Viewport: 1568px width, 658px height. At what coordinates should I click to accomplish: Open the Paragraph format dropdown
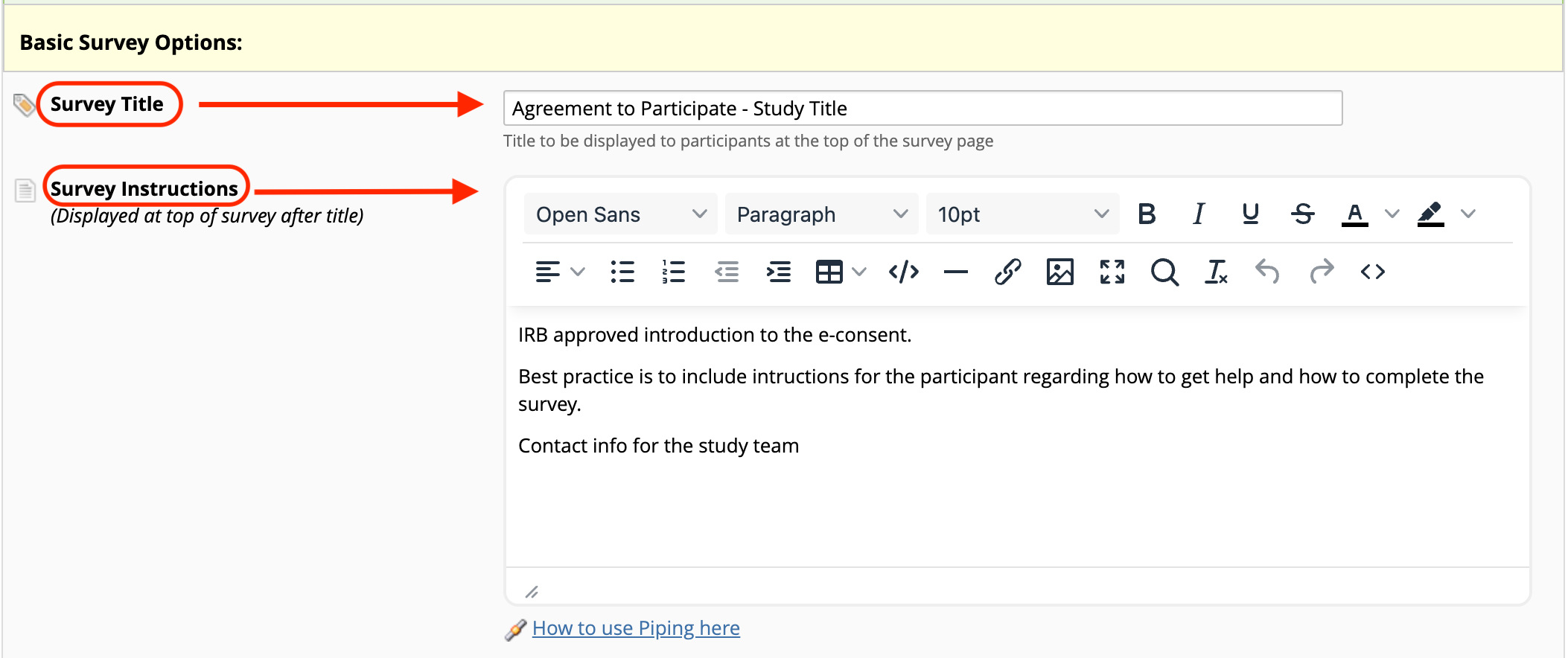821,214
